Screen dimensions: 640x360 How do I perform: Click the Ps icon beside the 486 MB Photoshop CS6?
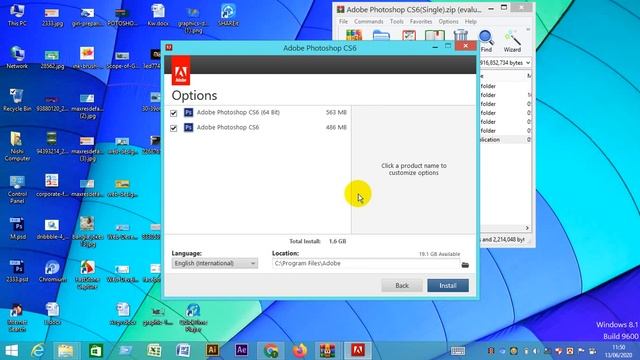[188, 127]
